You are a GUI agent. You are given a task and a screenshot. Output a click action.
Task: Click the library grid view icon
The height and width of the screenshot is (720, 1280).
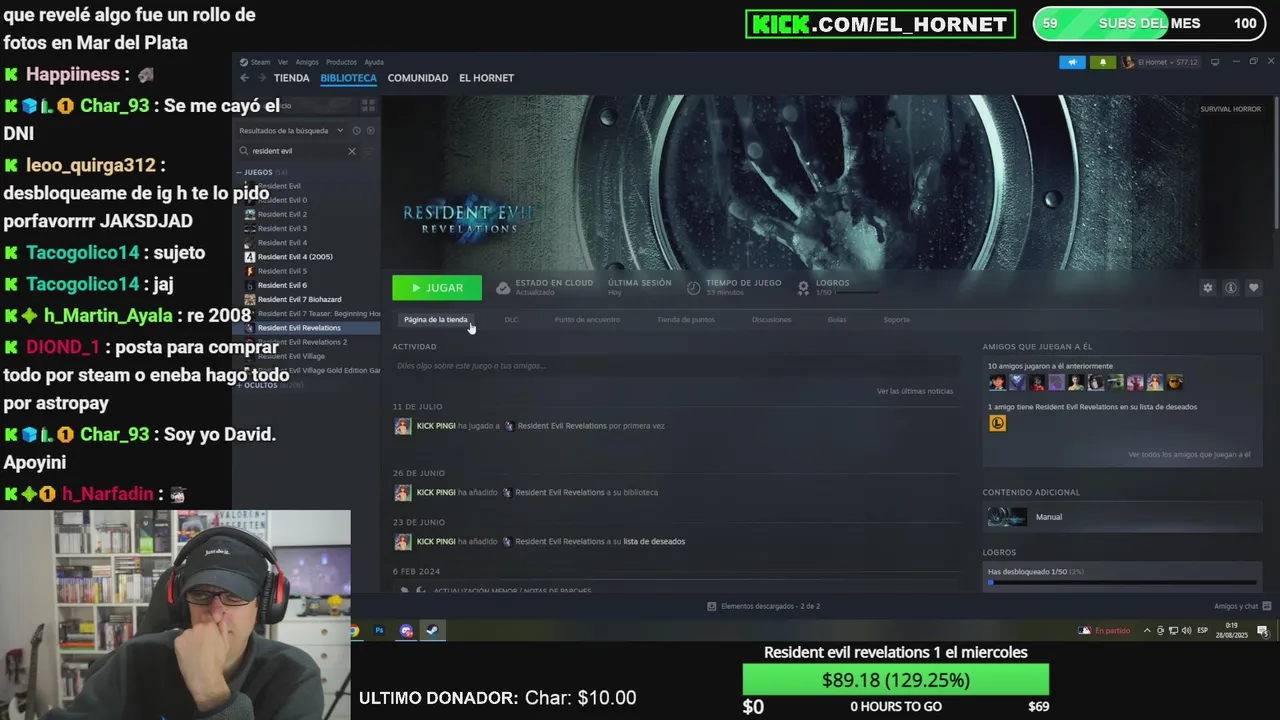coord(367,105)
